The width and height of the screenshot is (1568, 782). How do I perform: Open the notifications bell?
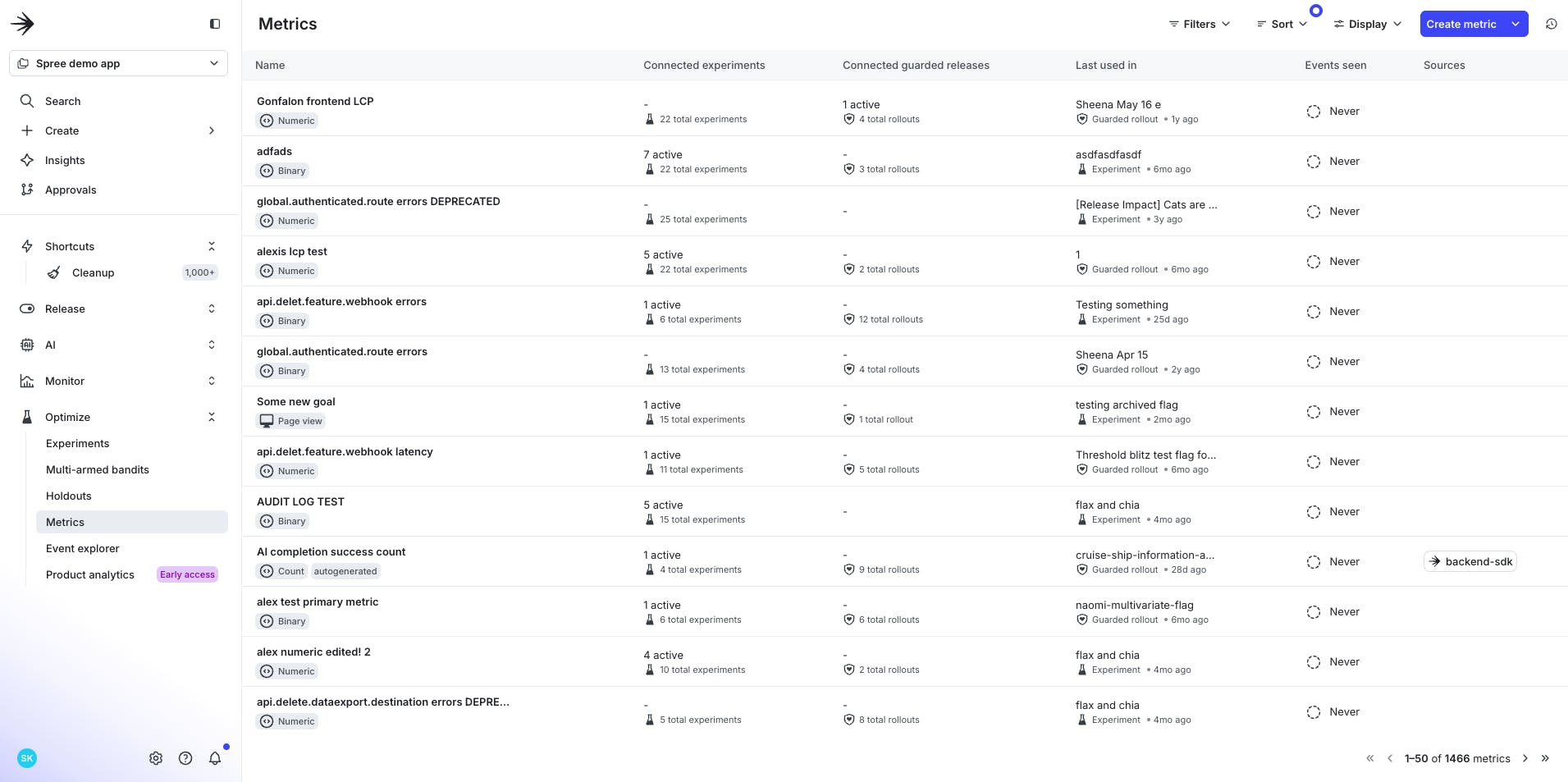click(215, 758)
